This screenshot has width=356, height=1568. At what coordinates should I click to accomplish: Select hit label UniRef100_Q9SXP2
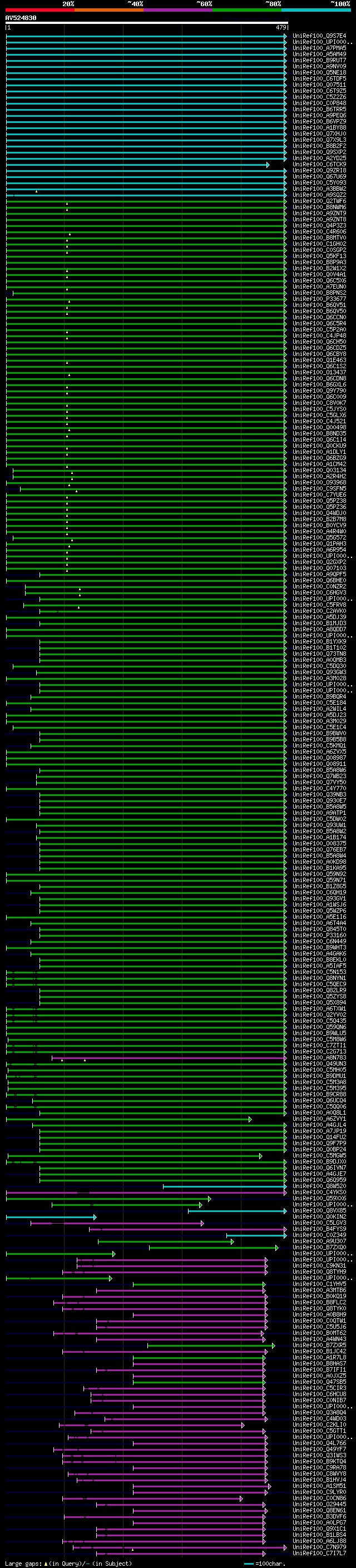click(319, 152)
